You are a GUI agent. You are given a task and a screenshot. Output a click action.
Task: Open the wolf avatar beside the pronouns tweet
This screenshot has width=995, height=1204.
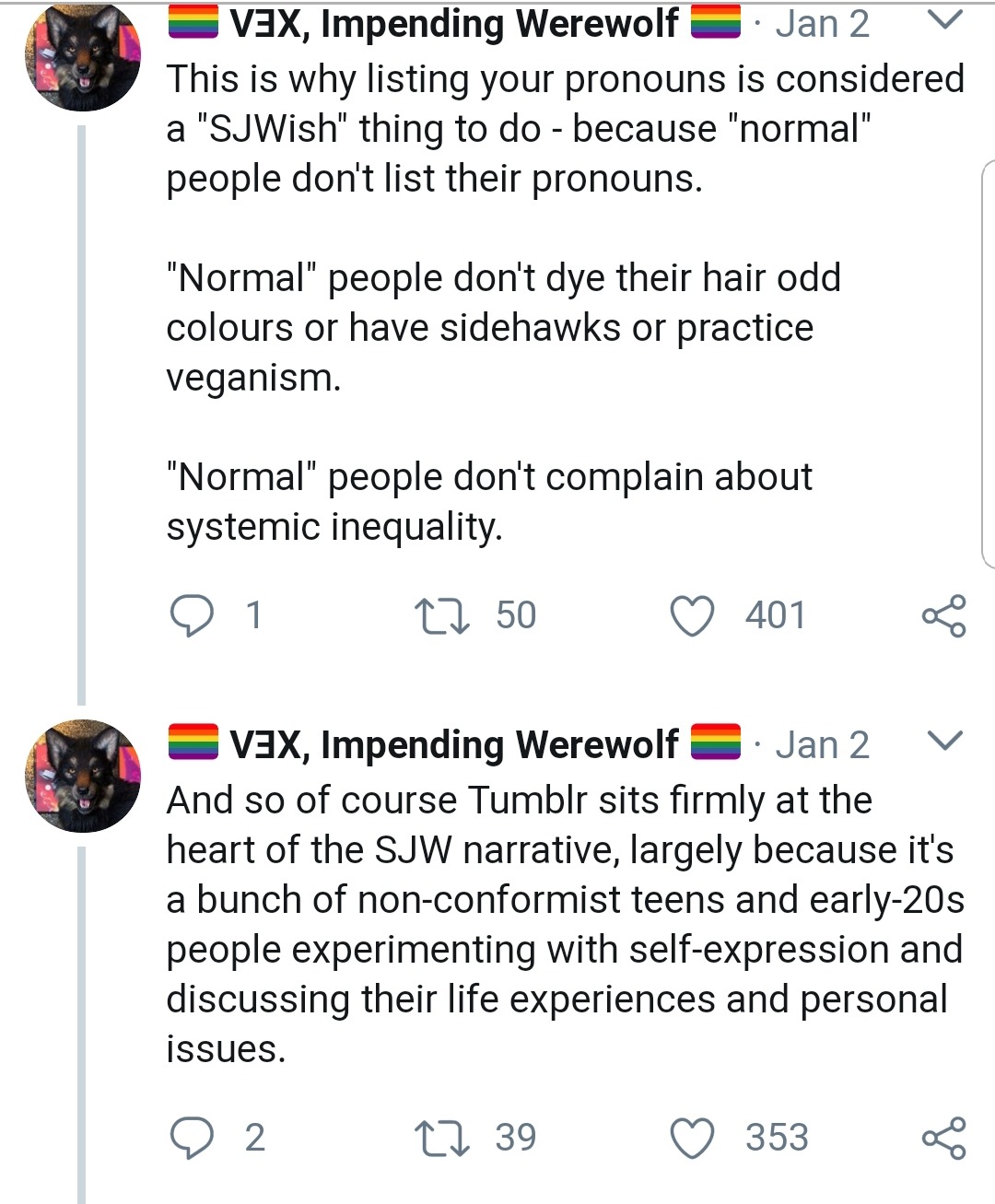82,55
